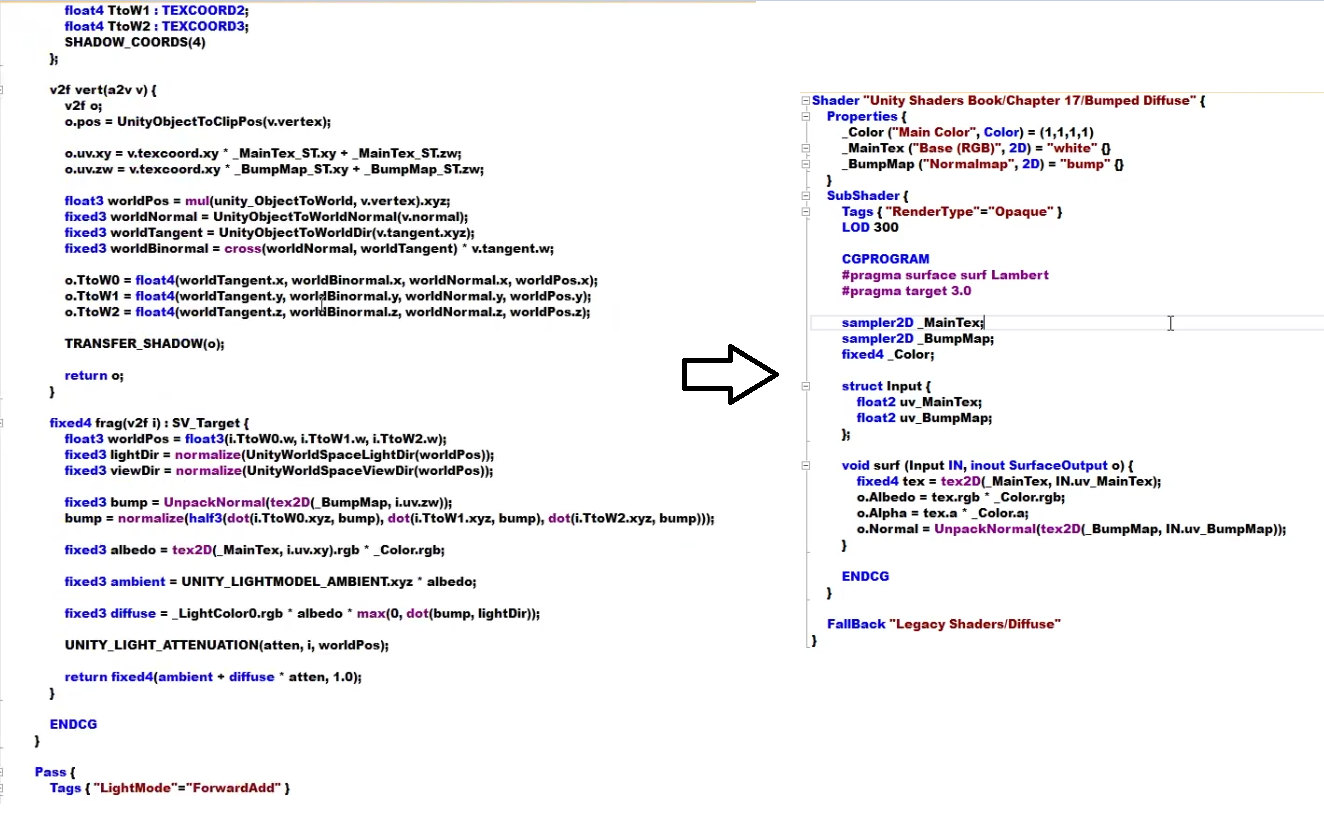Click the "fixed3 albedo = tex2D" line
The width and height of the screenshot is (1324, 821).
pyautogui.click(x=254, y=550)
